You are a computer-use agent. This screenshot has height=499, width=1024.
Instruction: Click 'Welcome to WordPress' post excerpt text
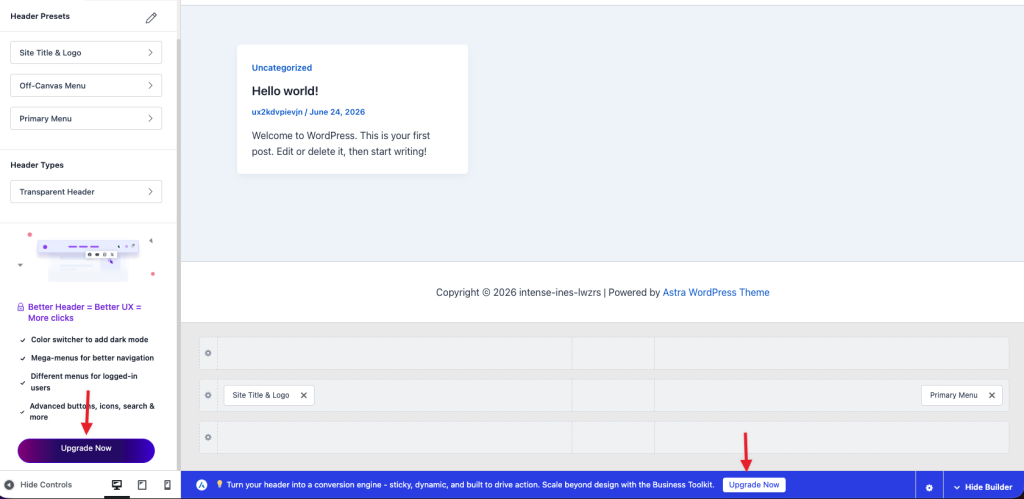tap(340, 144)
